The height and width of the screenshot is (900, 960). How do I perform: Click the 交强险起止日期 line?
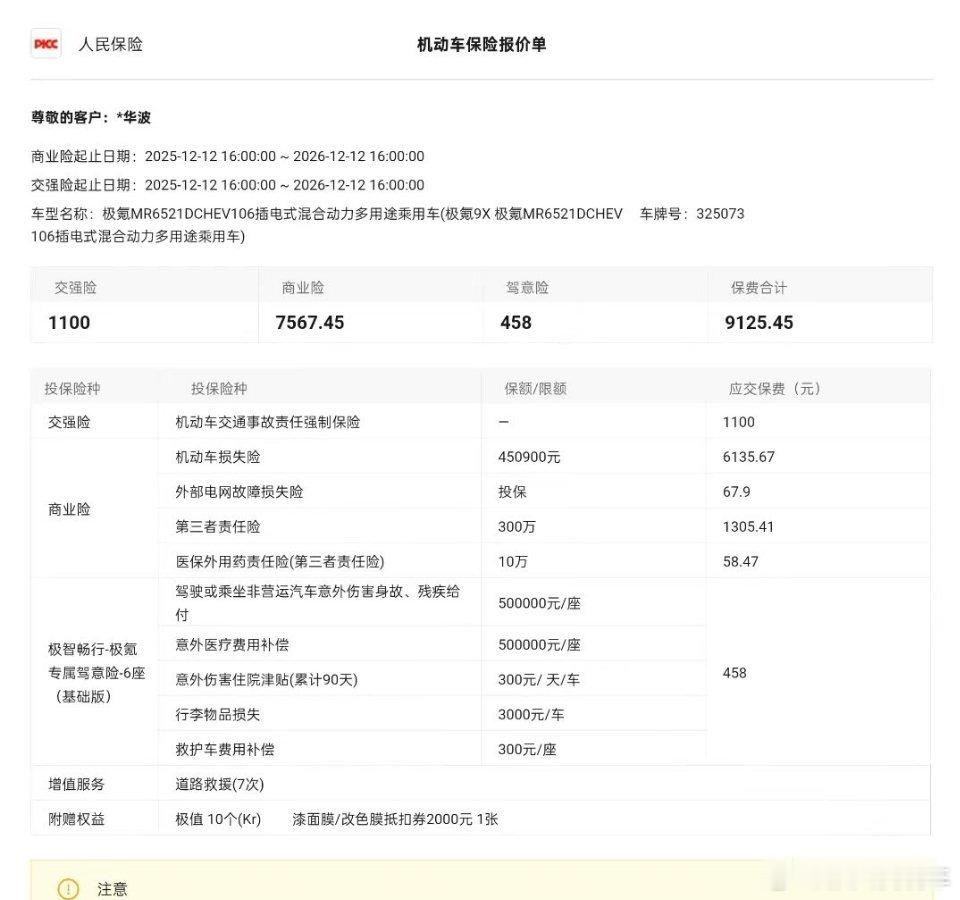click(228, 185)
